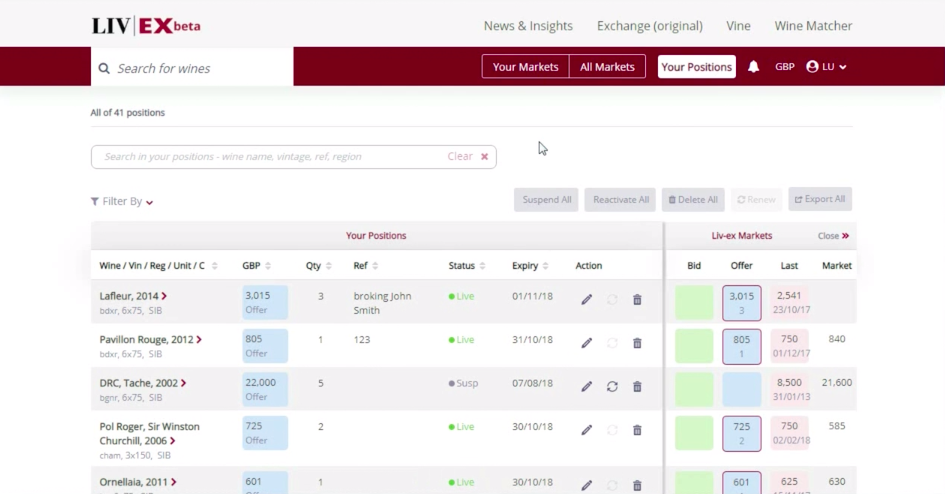Viewport: 945px width, 494px height.
Task: Click Export All button
Action: [820, 199]
